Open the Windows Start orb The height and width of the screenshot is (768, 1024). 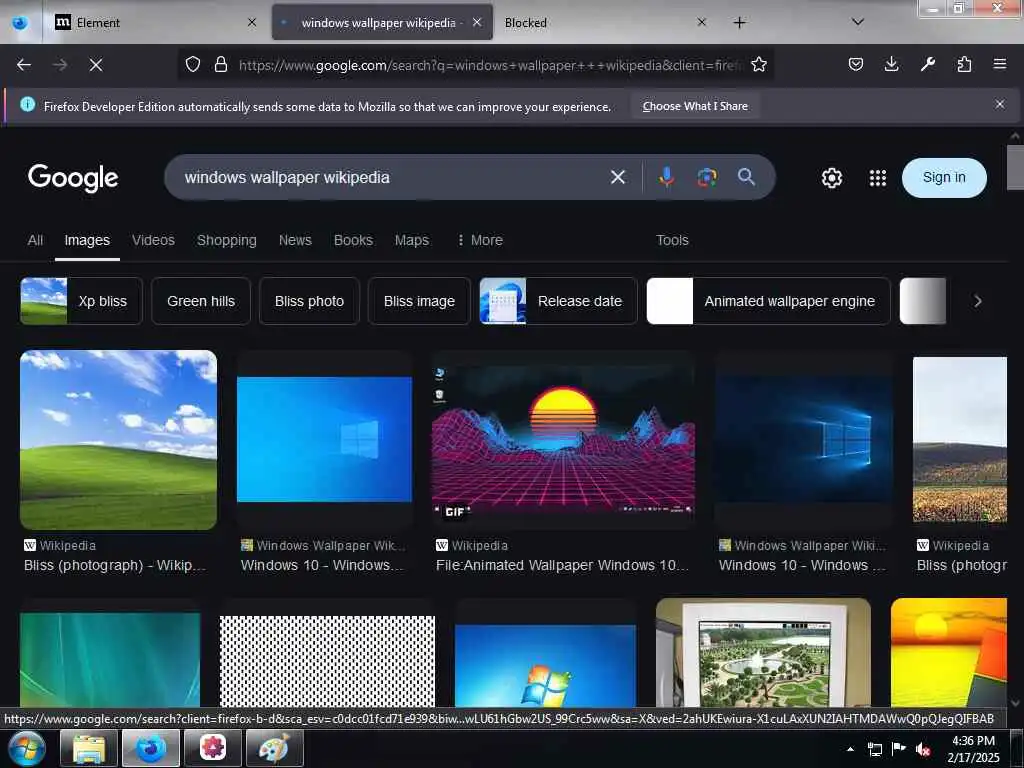(x=26, y=748)
